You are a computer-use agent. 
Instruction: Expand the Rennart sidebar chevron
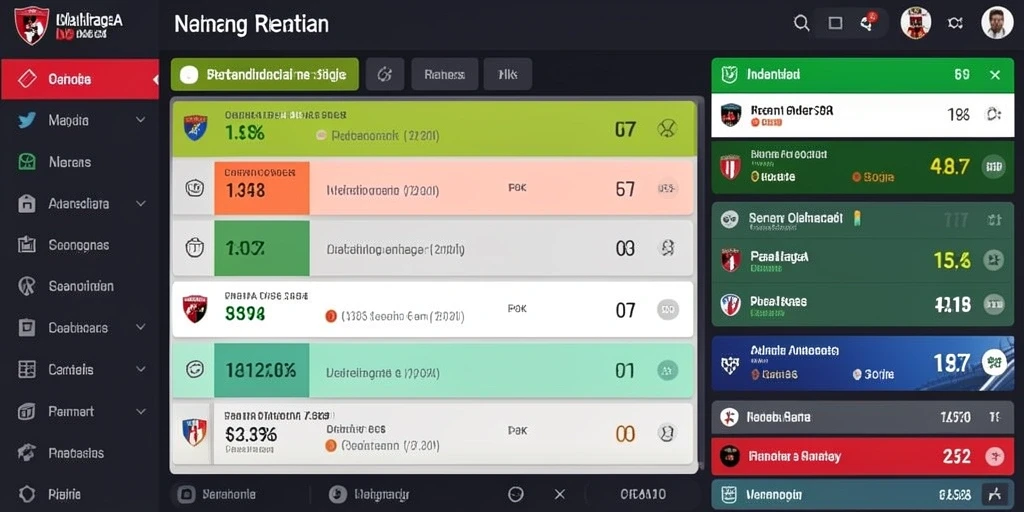[x=140, y=412]
